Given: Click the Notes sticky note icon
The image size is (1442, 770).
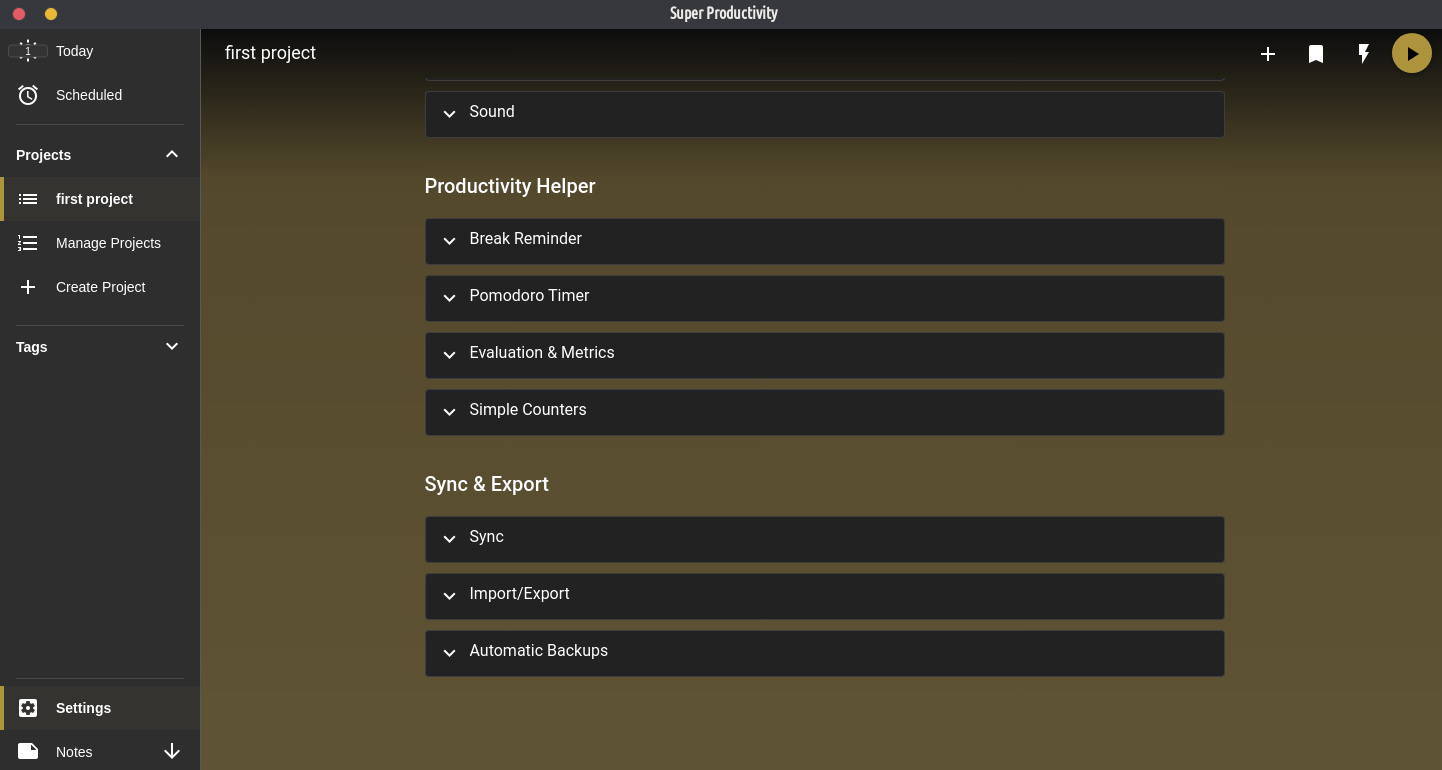Looking at the screenshot, I should coord(28,751).
